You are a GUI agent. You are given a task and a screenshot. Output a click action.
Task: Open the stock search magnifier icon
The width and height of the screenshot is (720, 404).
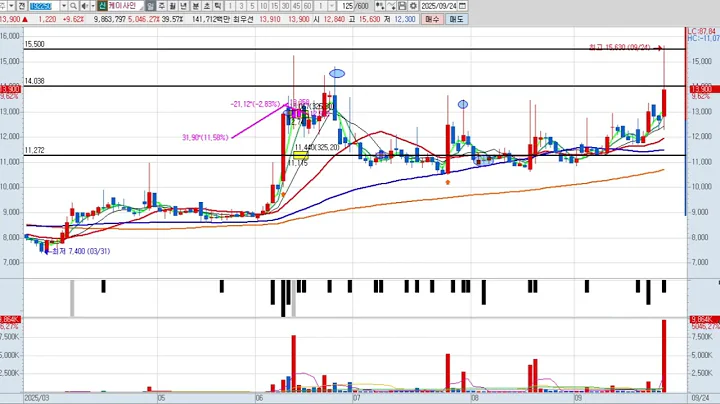(x=73, y=6)
